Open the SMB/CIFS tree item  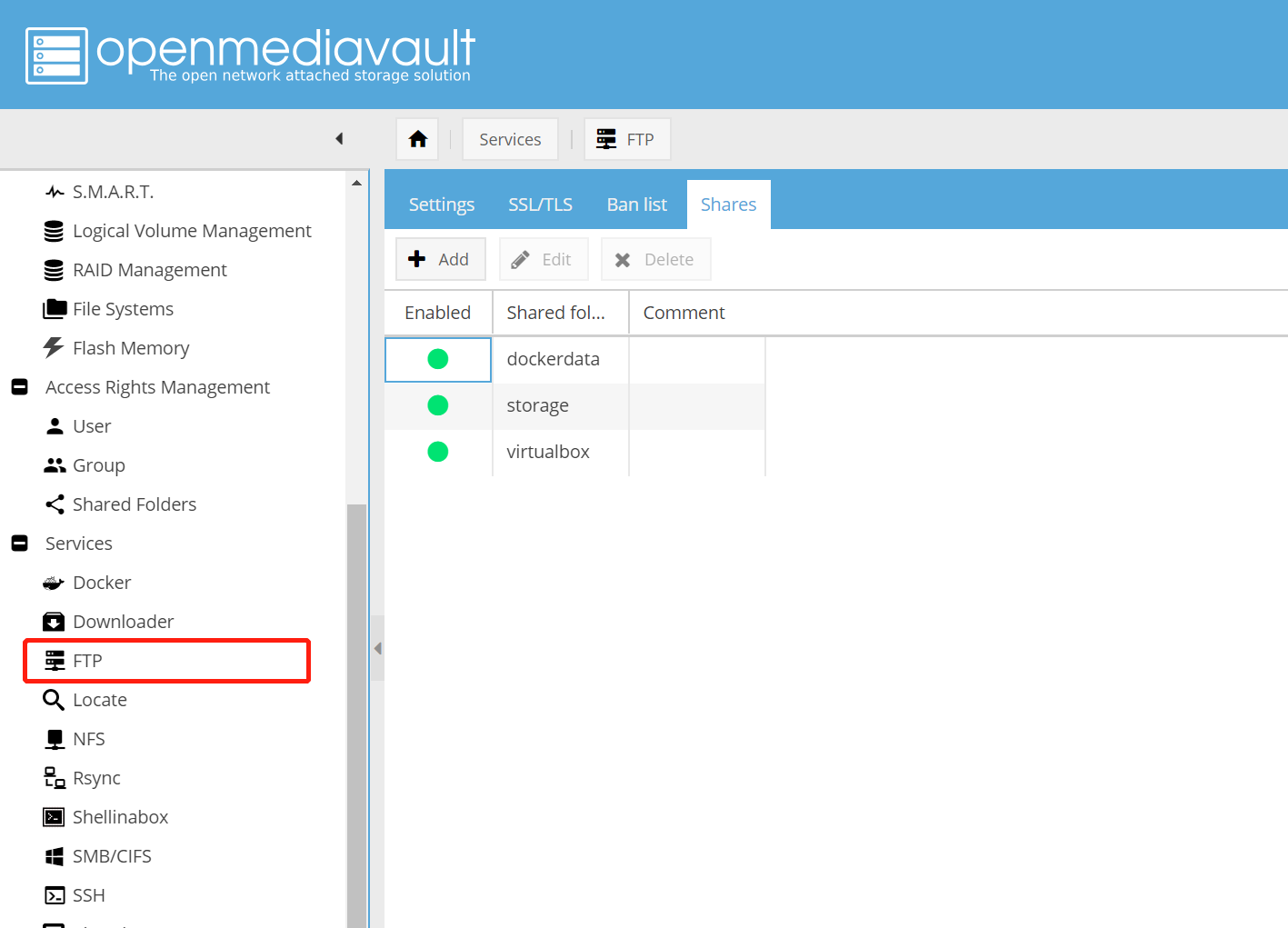[112, 856]
